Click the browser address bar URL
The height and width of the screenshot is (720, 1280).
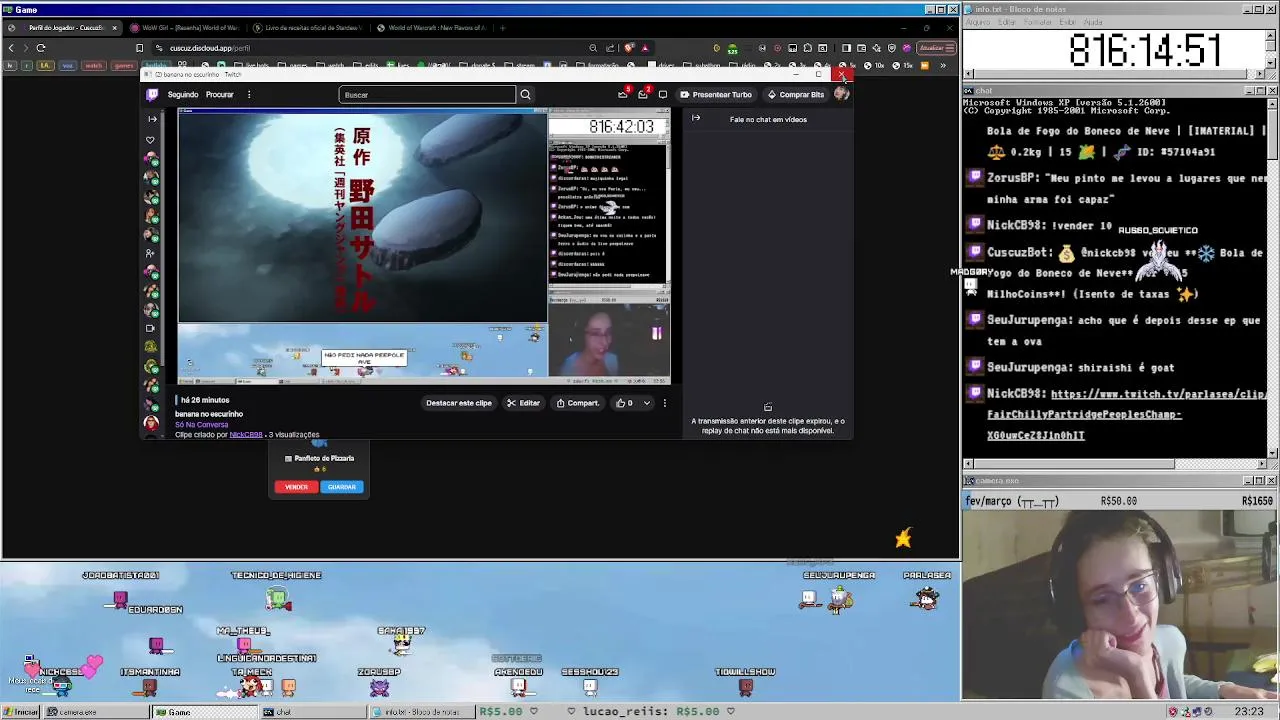(x=210, y=48)
